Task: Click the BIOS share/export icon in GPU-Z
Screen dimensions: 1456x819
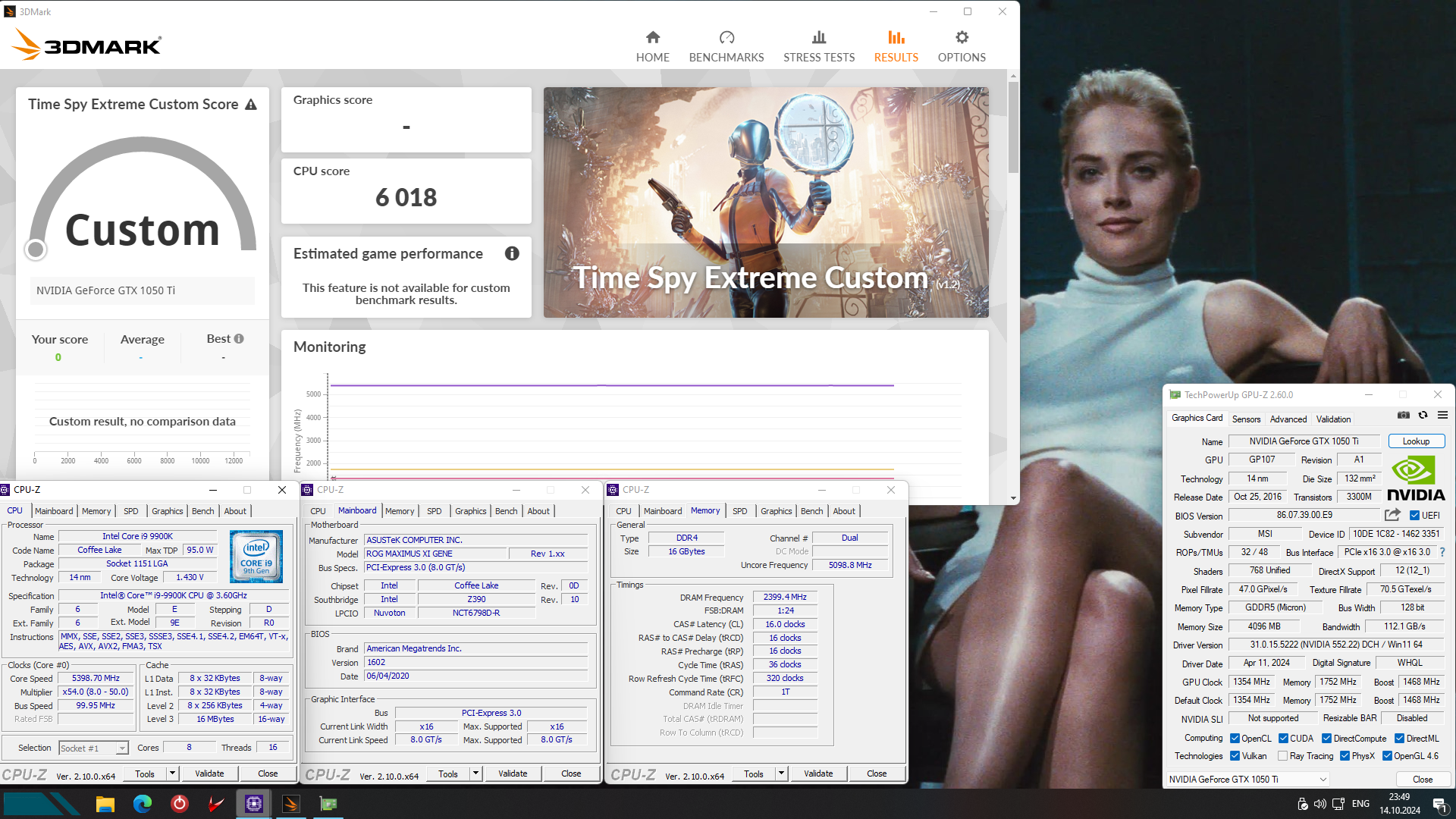Action: 1392,515
